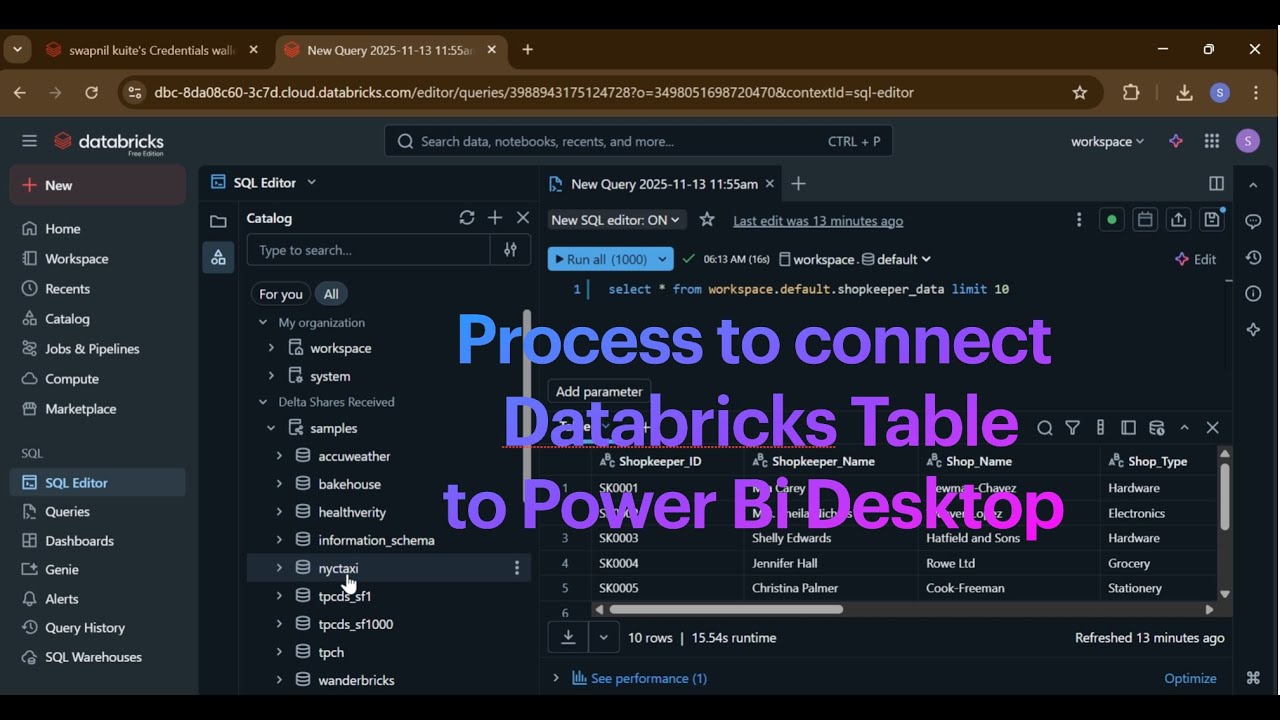This screenshot has height=720, width=1280.
Task: Click the New button
Action: [x=97, y=185]
